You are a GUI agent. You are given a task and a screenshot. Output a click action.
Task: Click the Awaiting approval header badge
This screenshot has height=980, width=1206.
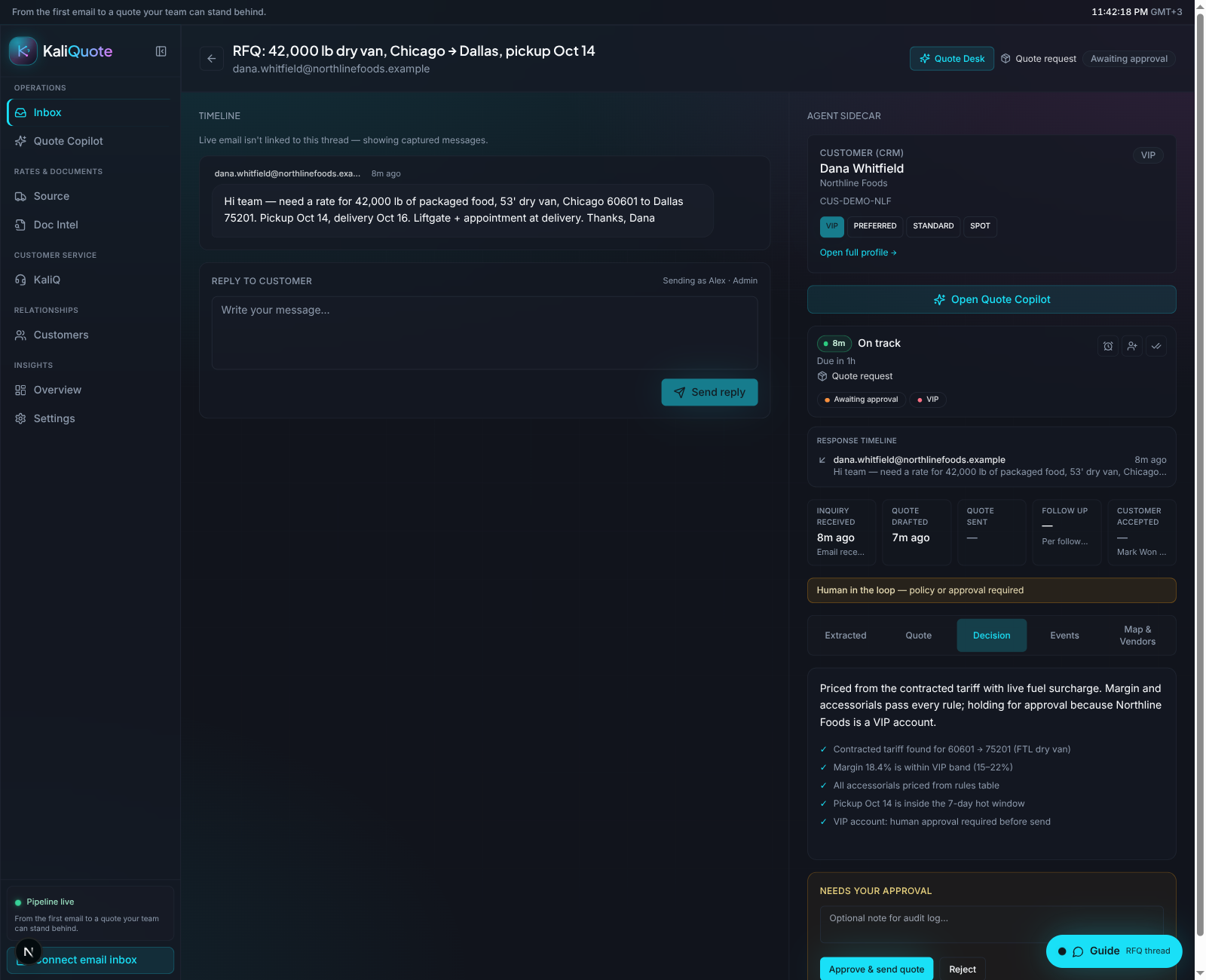tap(1128, 59)
